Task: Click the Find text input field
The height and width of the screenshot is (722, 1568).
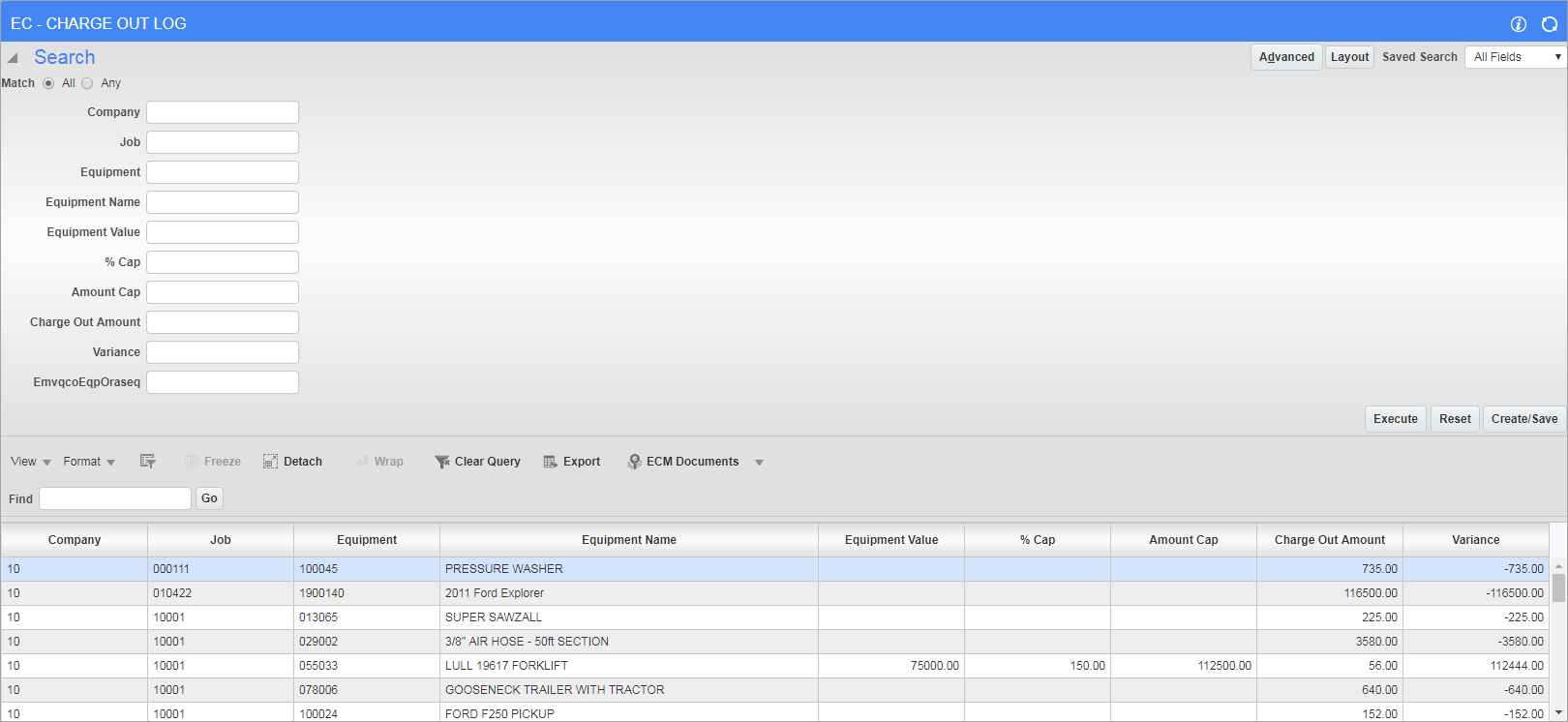Action: tap(115, 498)
